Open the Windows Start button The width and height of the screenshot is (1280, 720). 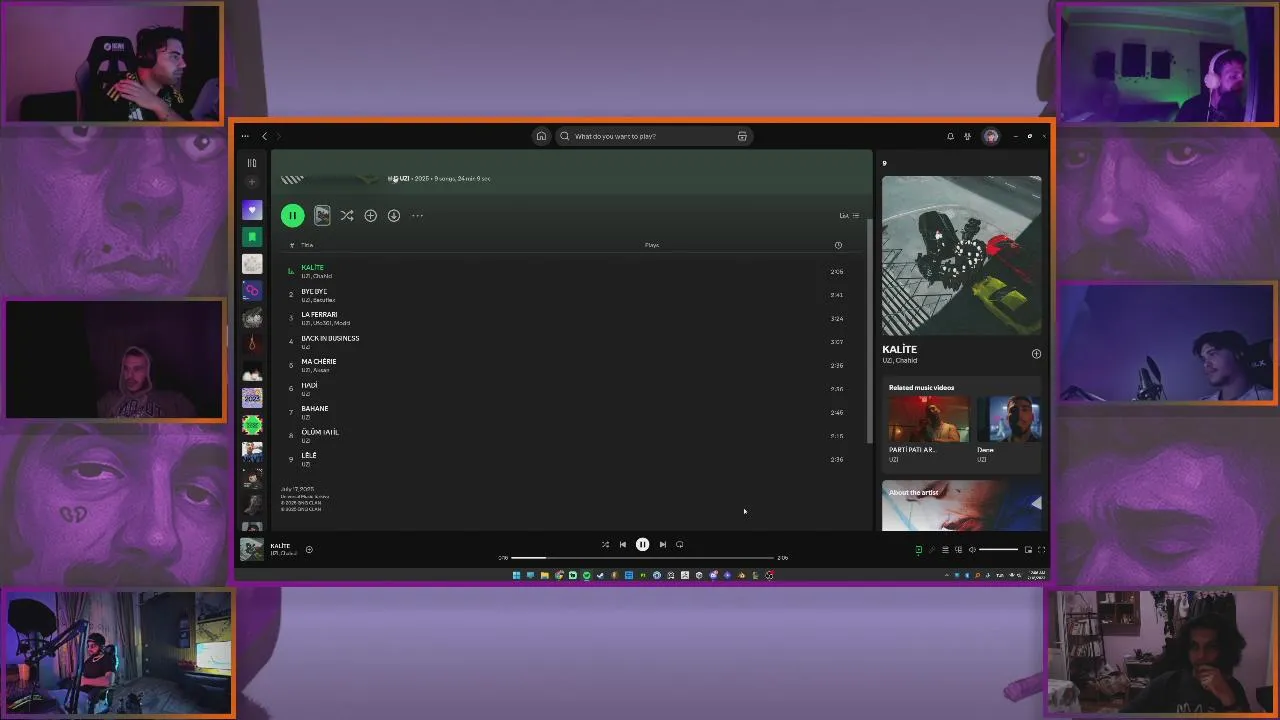pyautogui.click(x=516, y=575)
